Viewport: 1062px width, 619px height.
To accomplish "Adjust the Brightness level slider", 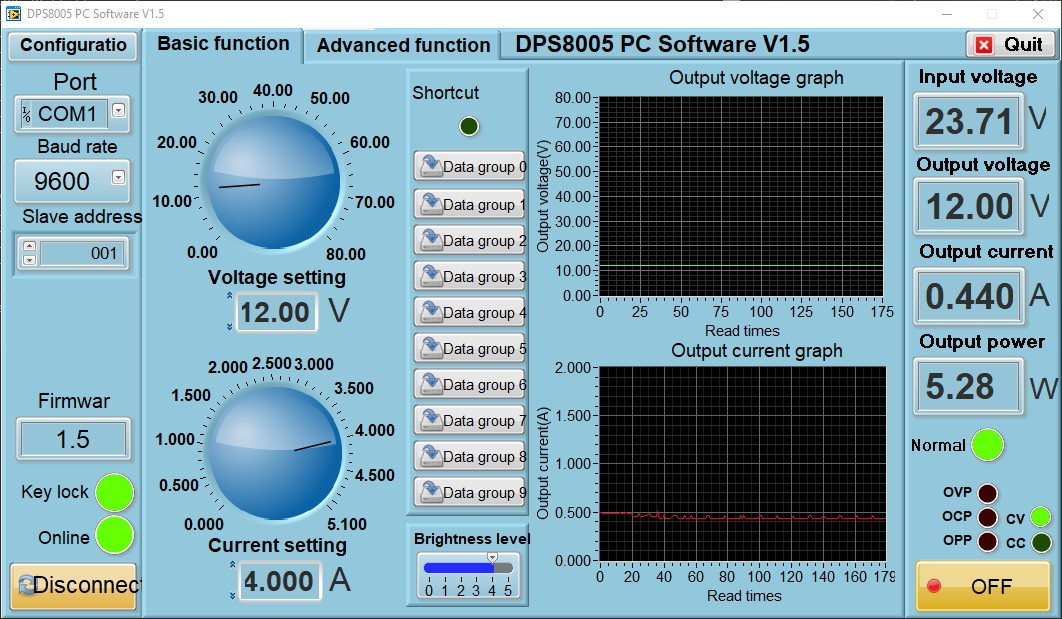I will (x=468, y=568).
